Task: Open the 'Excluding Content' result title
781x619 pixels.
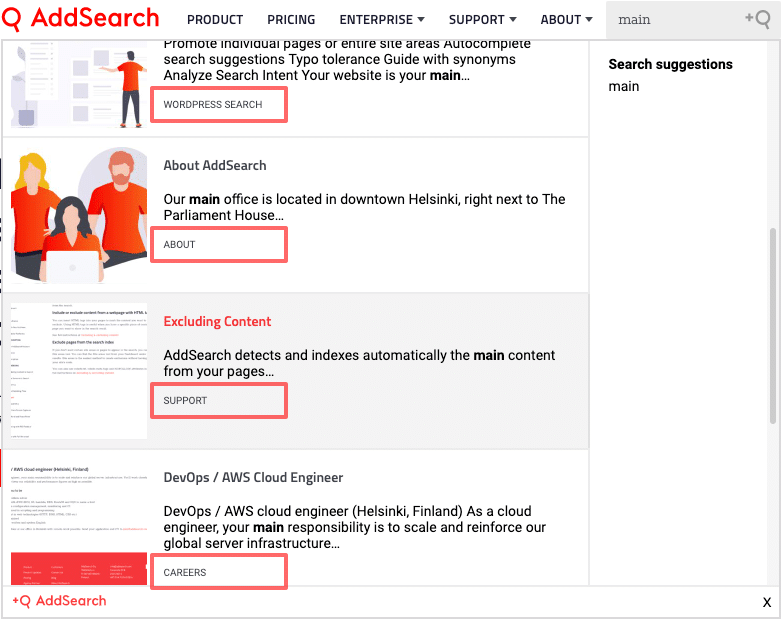Action: [217, 321]
